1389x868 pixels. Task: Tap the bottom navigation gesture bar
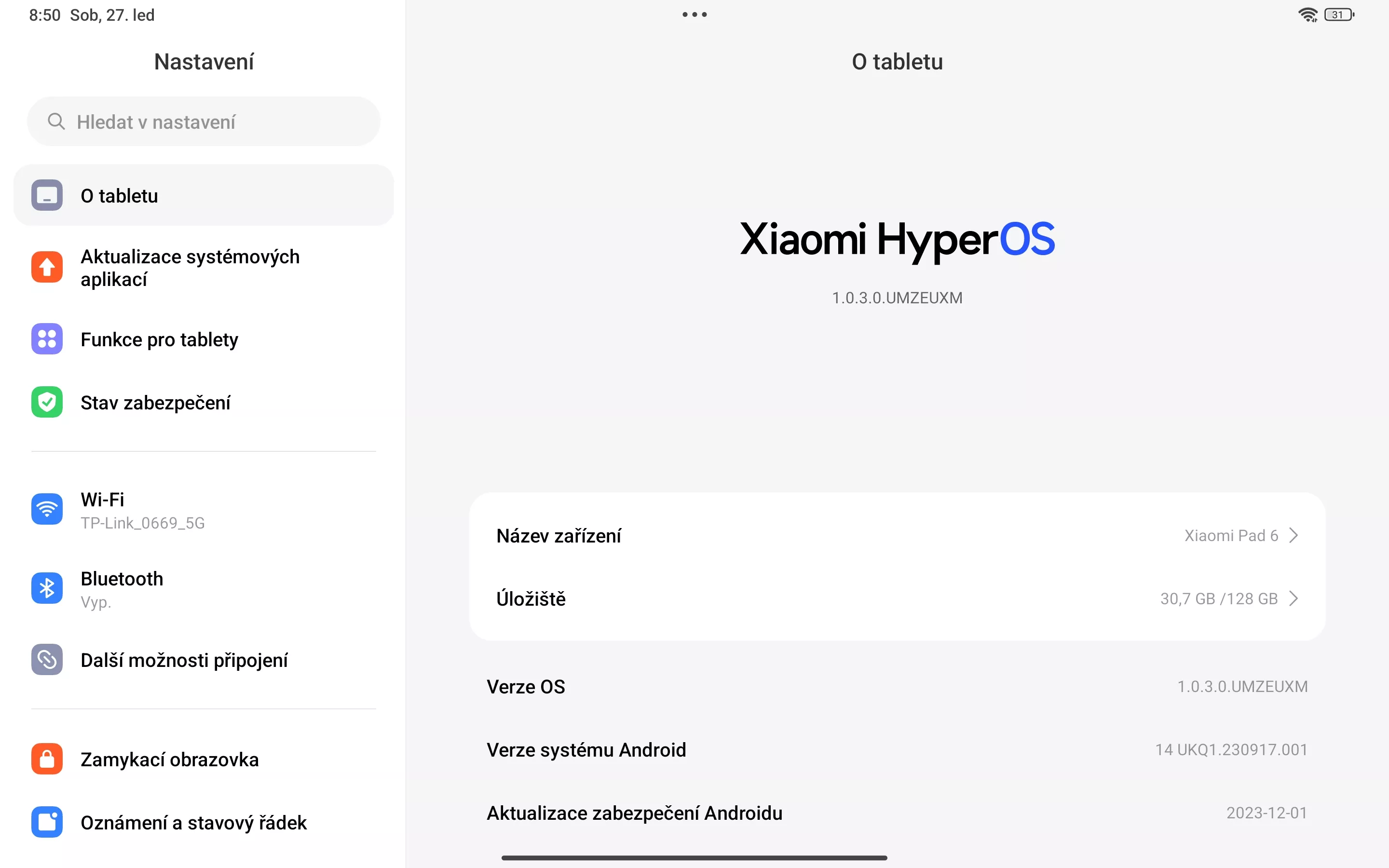coord(694,858)
